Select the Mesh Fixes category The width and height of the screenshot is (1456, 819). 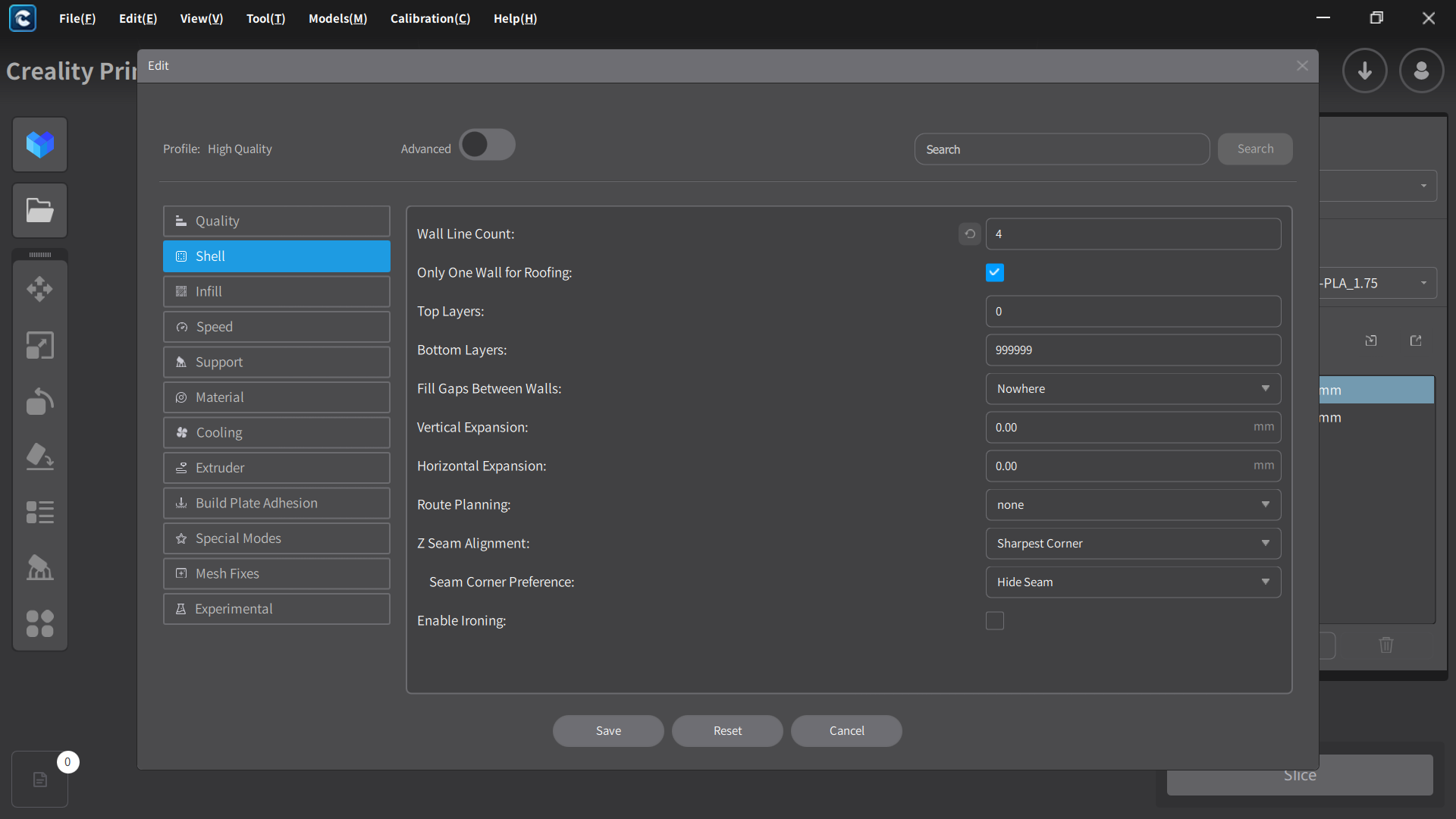tap(277, 573)
